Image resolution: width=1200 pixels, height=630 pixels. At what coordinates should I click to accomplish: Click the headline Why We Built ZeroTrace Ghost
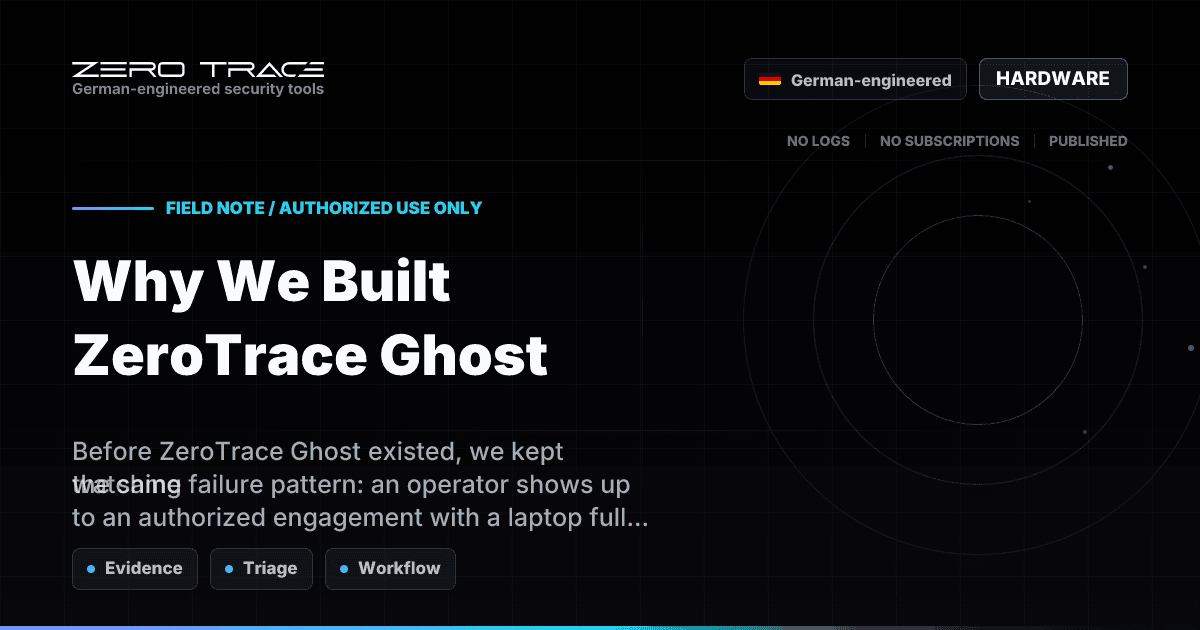[310, 318]
